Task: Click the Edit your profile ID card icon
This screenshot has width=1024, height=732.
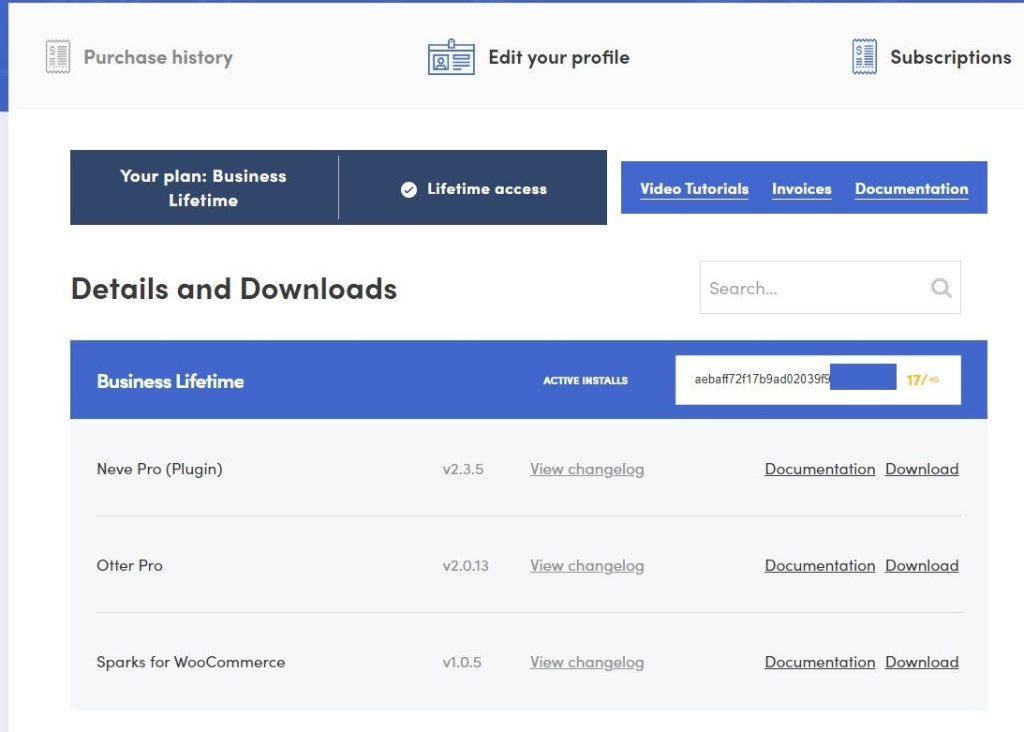Action: pos(451,58)
